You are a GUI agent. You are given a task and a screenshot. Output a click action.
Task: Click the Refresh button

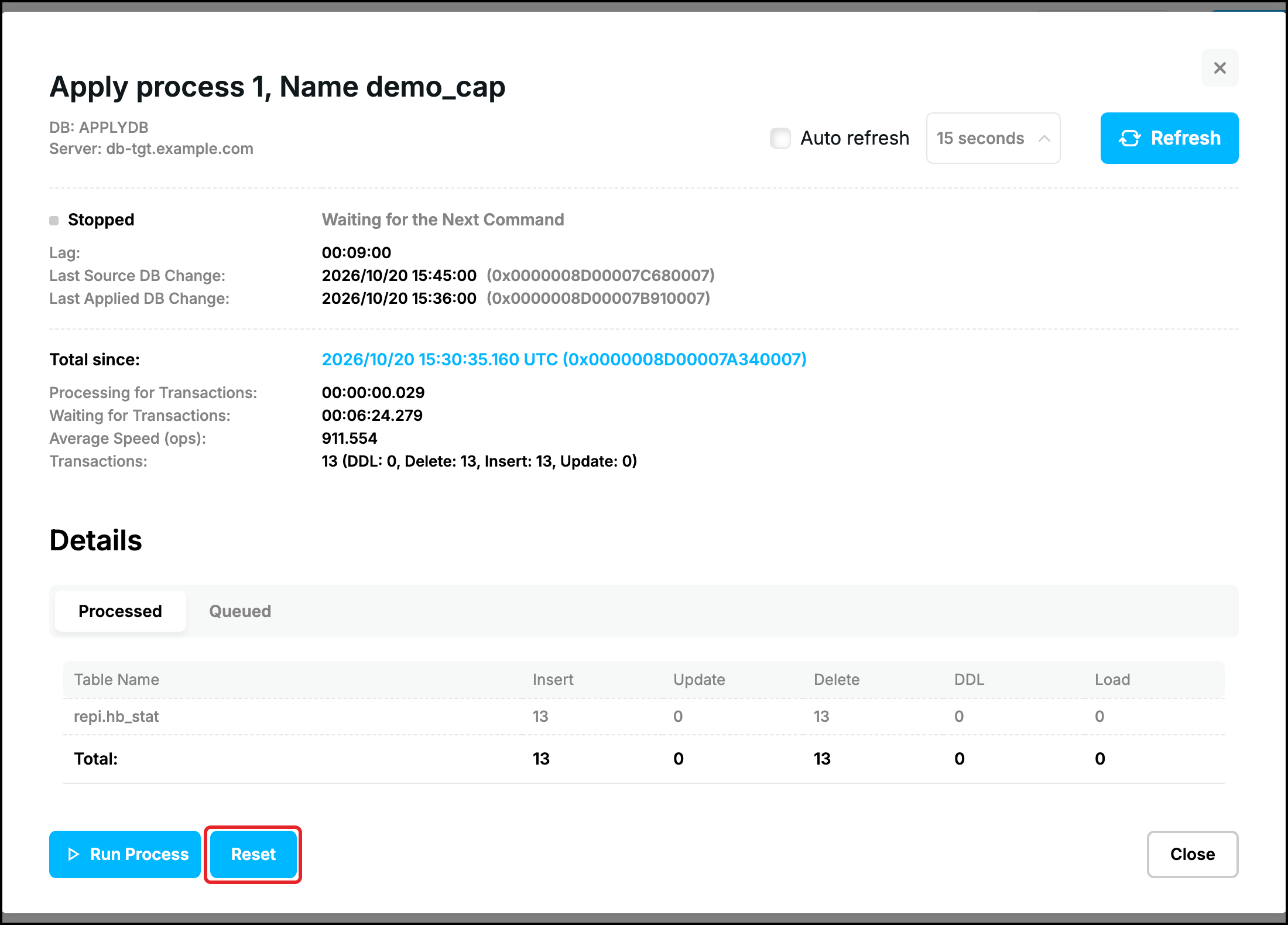(1169, 138)
